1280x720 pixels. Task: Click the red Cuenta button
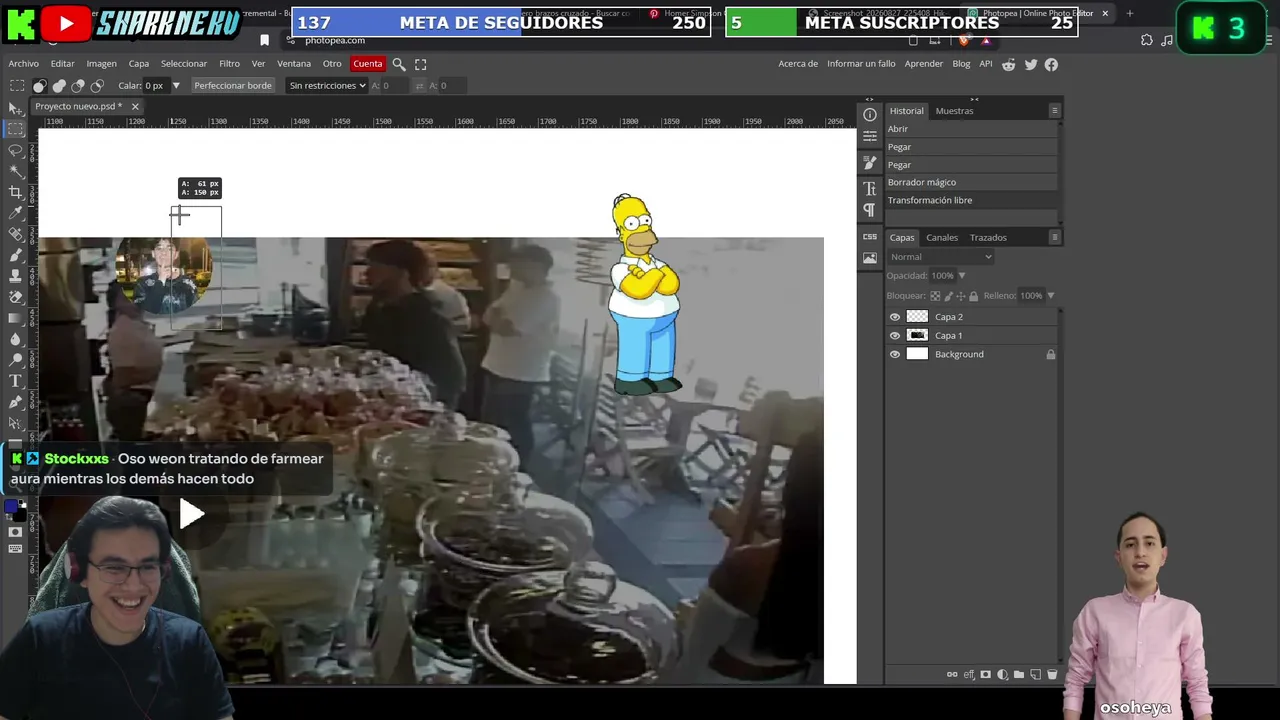[368, 64]
